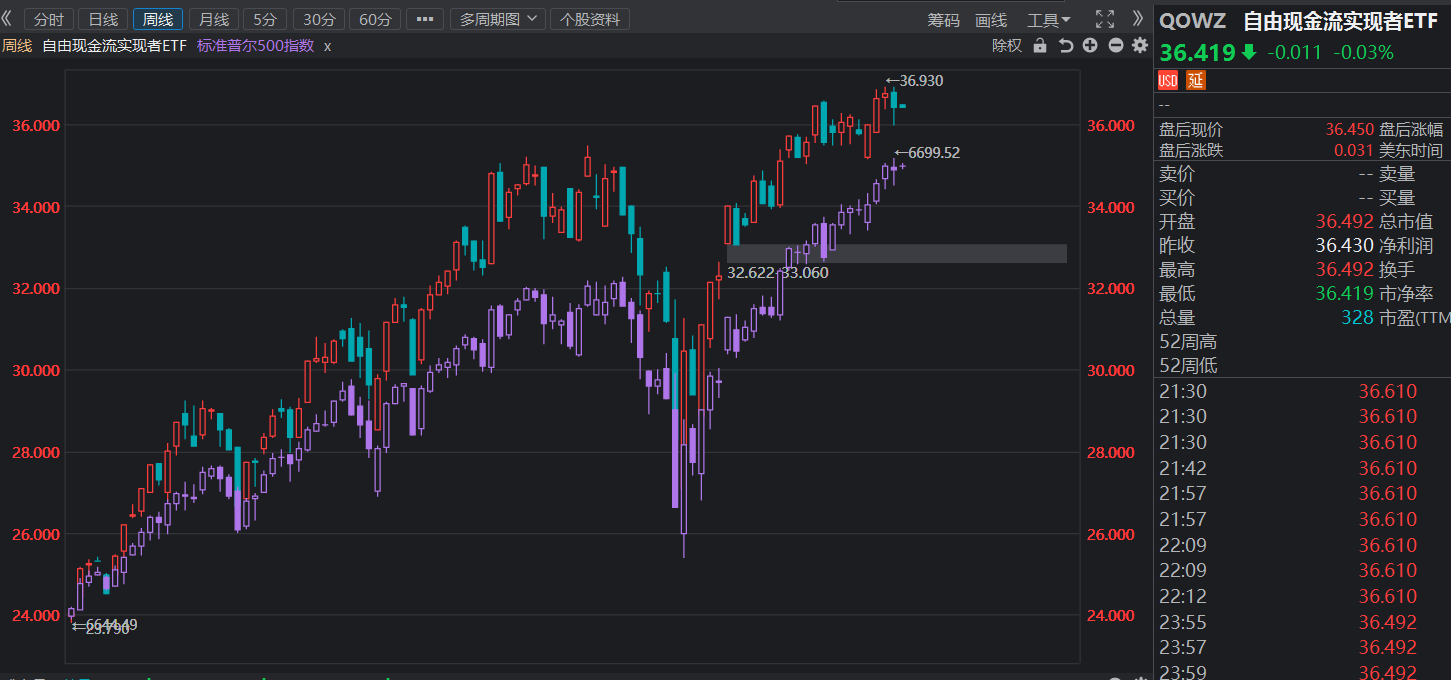
Task: Switch to 日线 daily chart
Action: click(x=103, y=19)
